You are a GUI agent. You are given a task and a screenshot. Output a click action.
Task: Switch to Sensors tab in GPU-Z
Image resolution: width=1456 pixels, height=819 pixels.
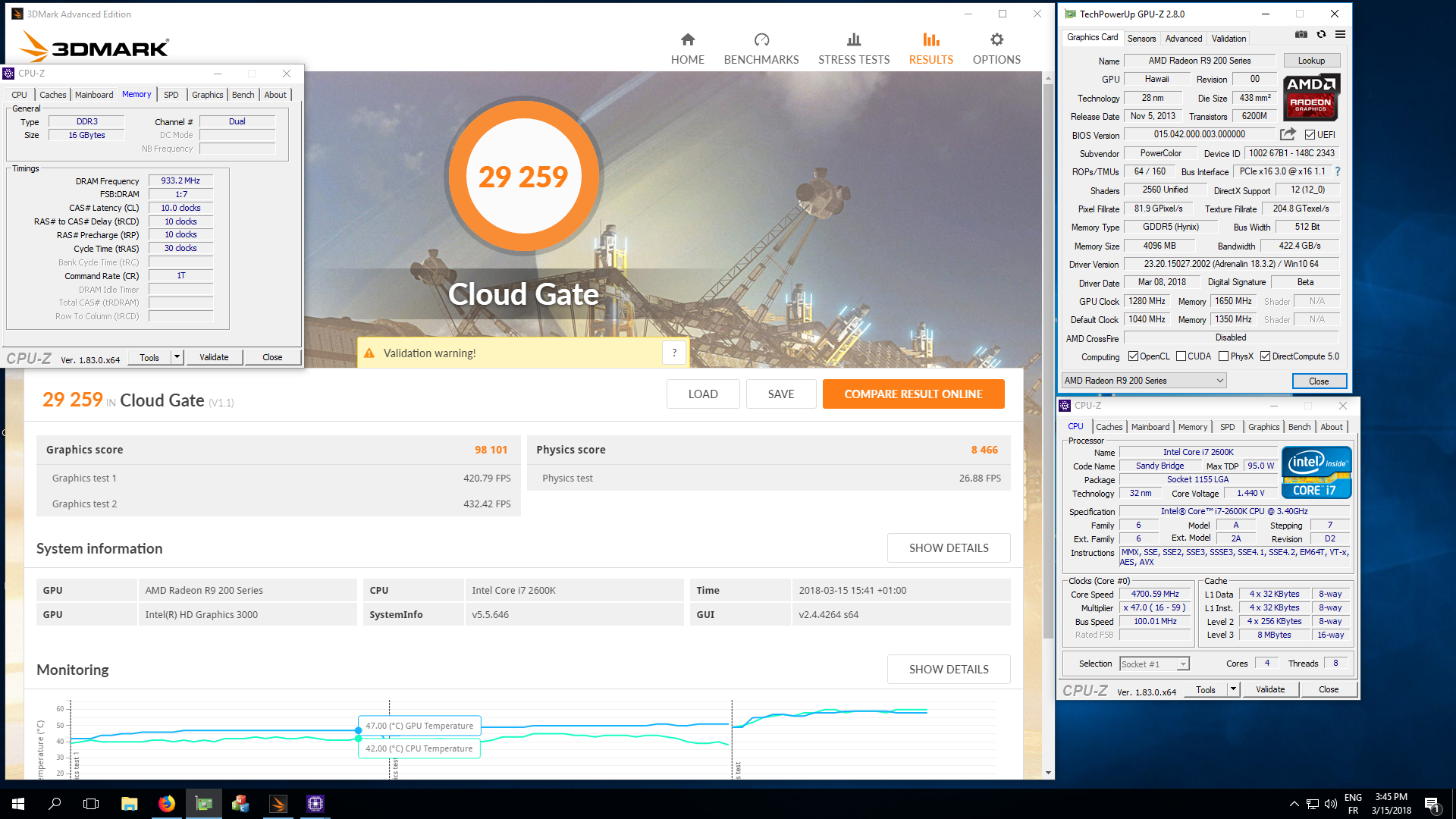pyautogui.click(x=1141, y=39)
